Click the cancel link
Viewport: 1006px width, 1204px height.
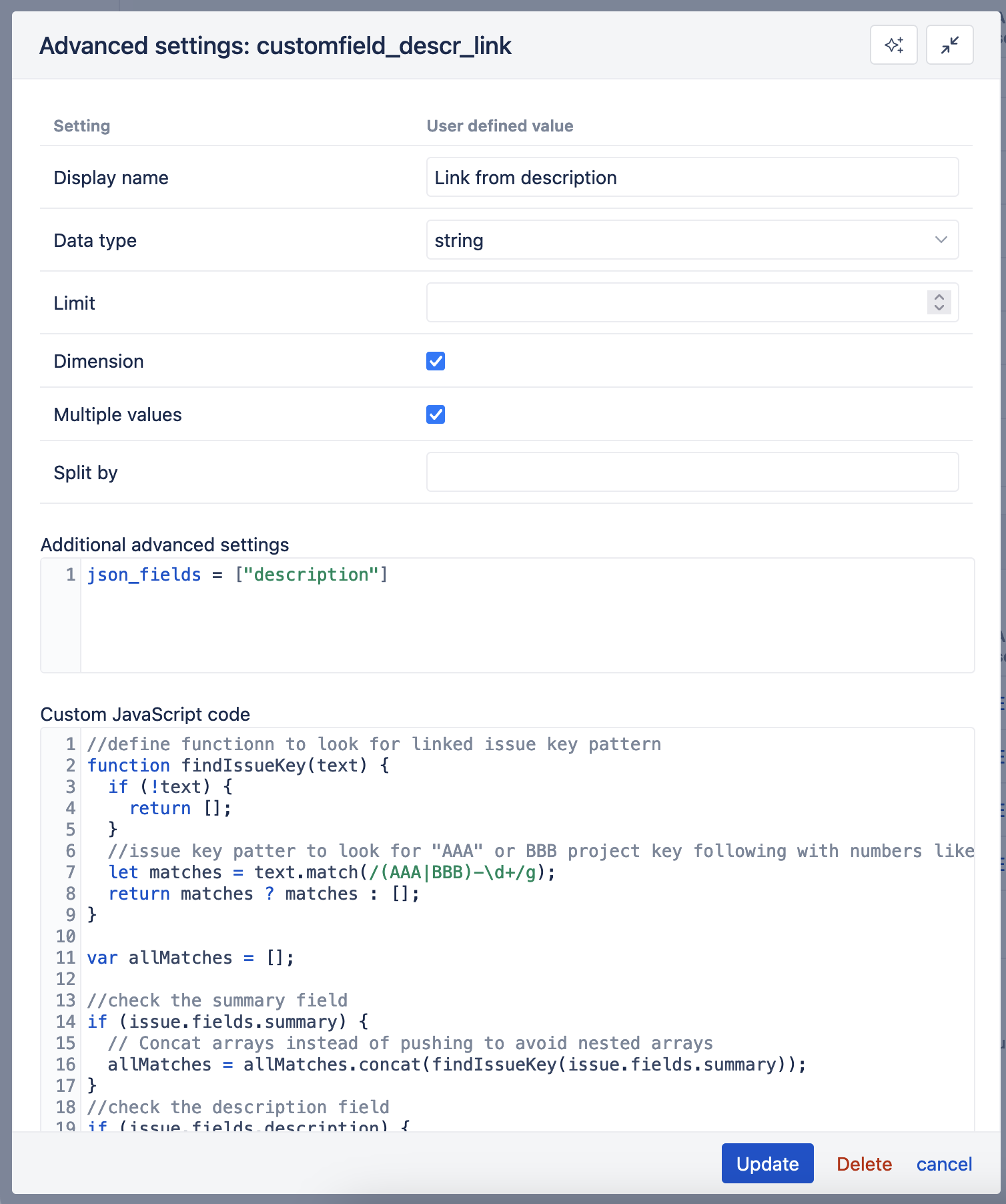(x=944, y=1164)
